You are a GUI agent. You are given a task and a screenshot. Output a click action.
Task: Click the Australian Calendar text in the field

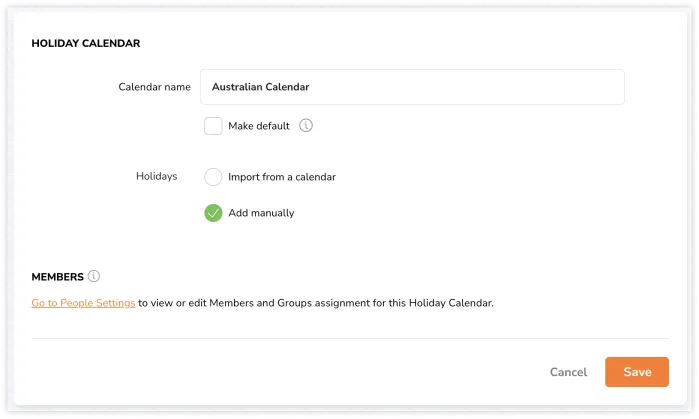tap(260, 87)
